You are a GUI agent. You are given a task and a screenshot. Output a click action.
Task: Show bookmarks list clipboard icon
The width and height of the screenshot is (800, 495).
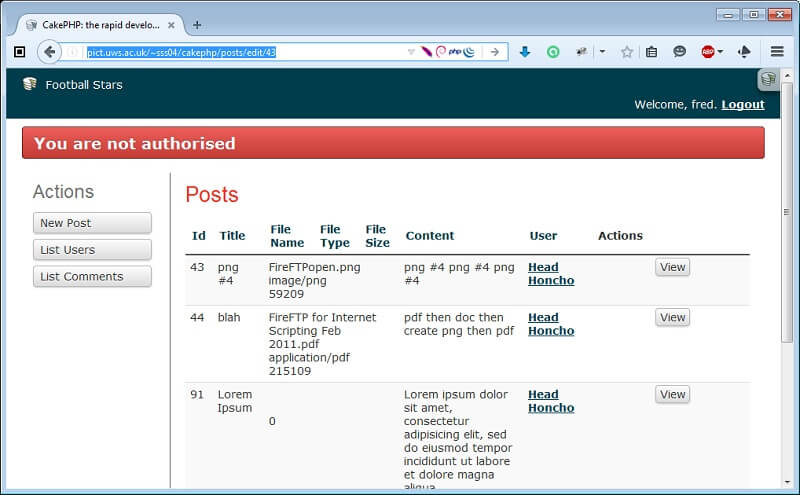click(652, 52)
